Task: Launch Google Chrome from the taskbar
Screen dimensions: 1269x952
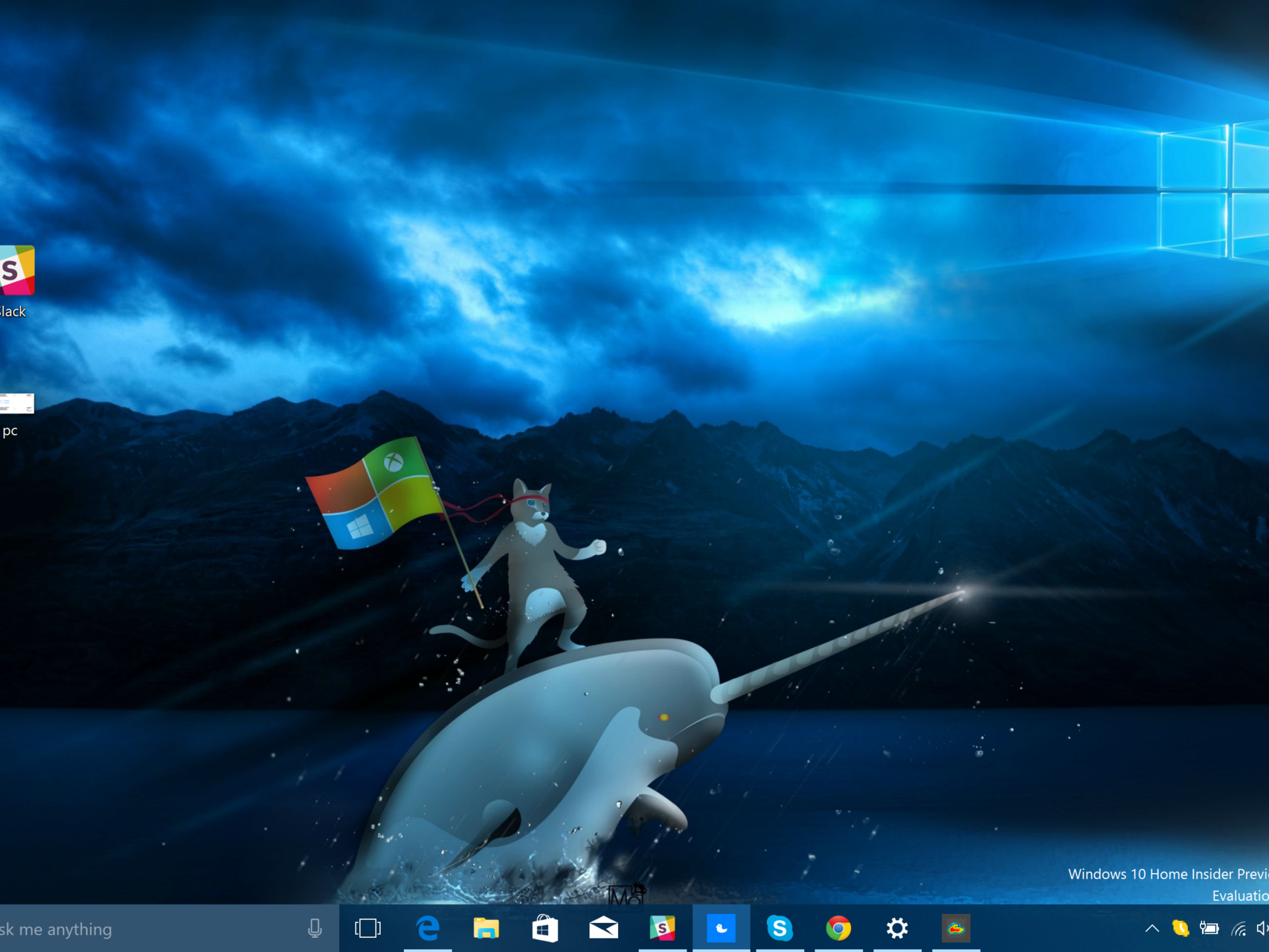Action: pyautogui.click(x=838, y=928)
